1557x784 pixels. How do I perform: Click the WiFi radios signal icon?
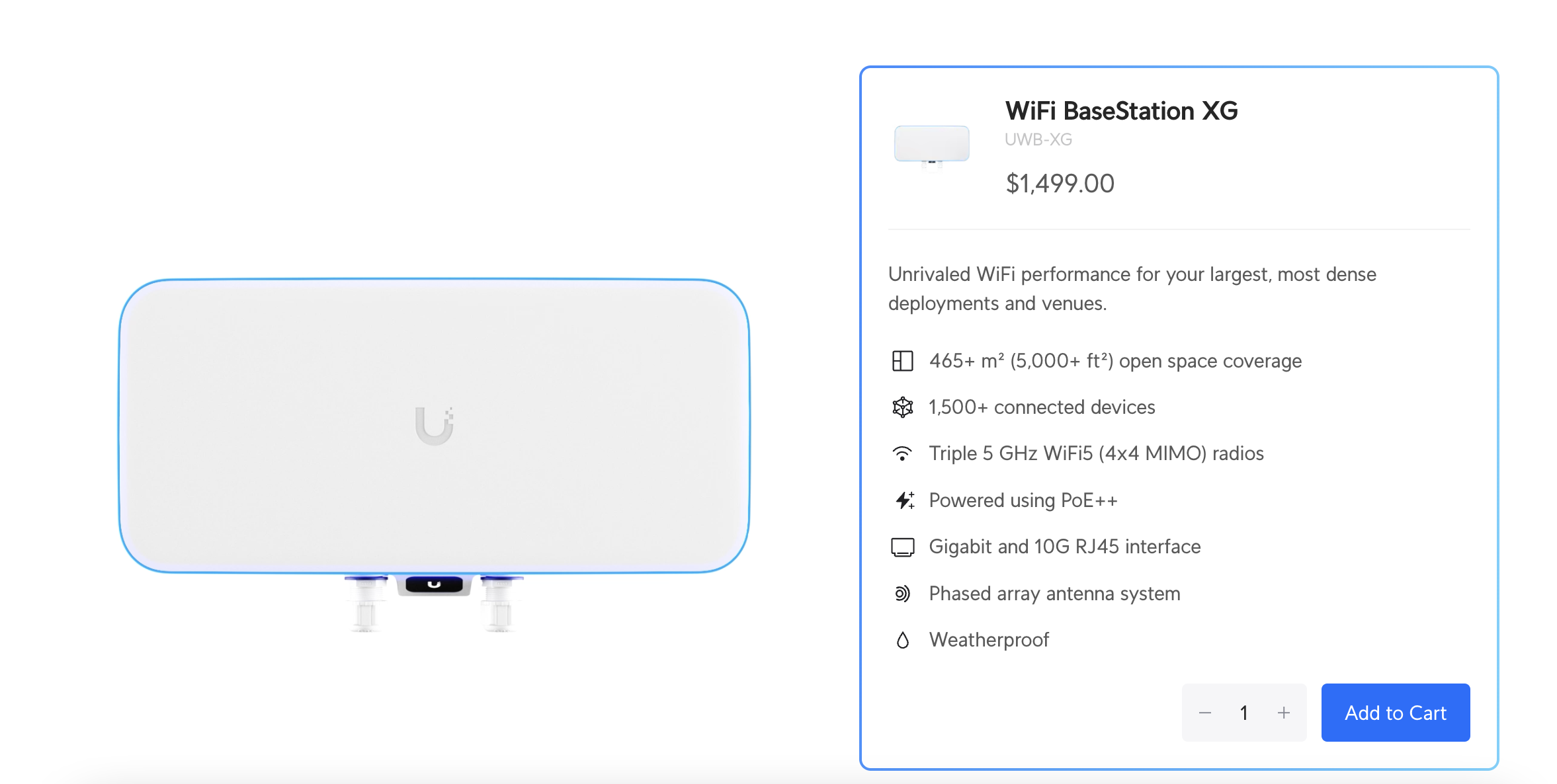pos(902,453)
